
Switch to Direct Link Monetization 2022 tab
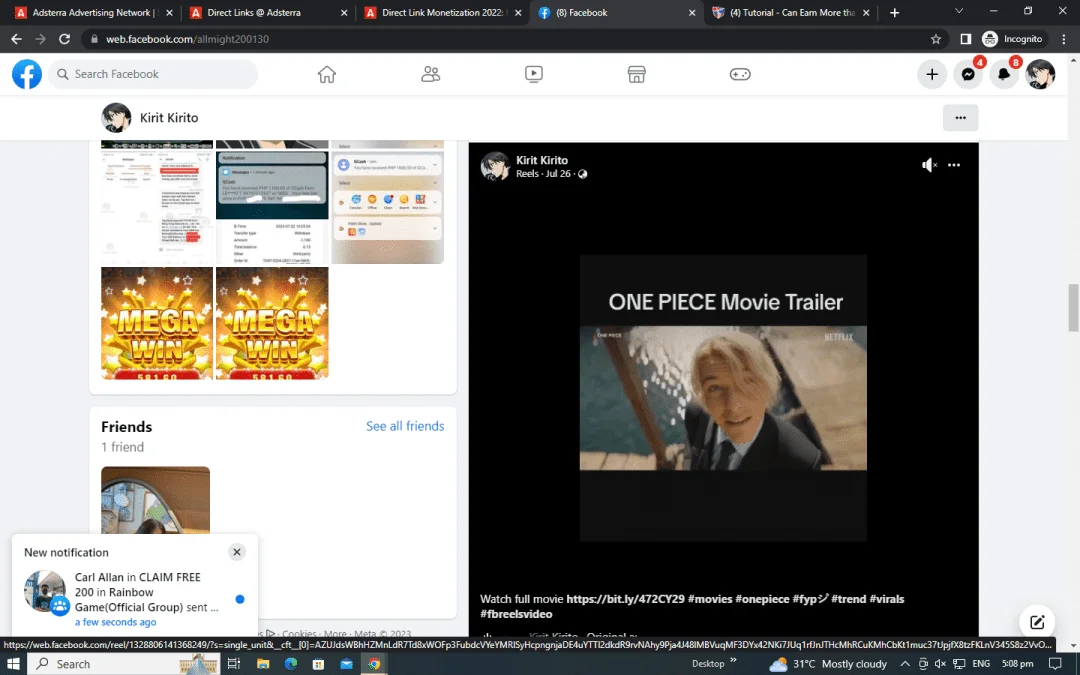[x=444, y=12]
